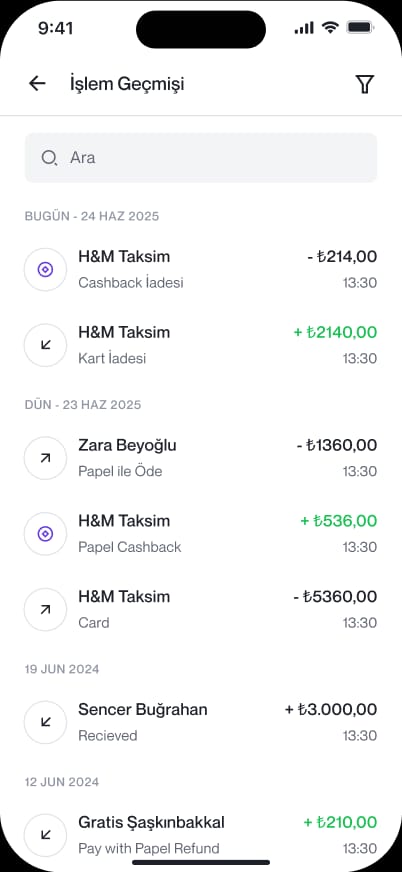Image resolution: width=402 pixels, height=872 pixels.
Task: Tap the İşlem Geçmişi page title
Action: (127, 85)
